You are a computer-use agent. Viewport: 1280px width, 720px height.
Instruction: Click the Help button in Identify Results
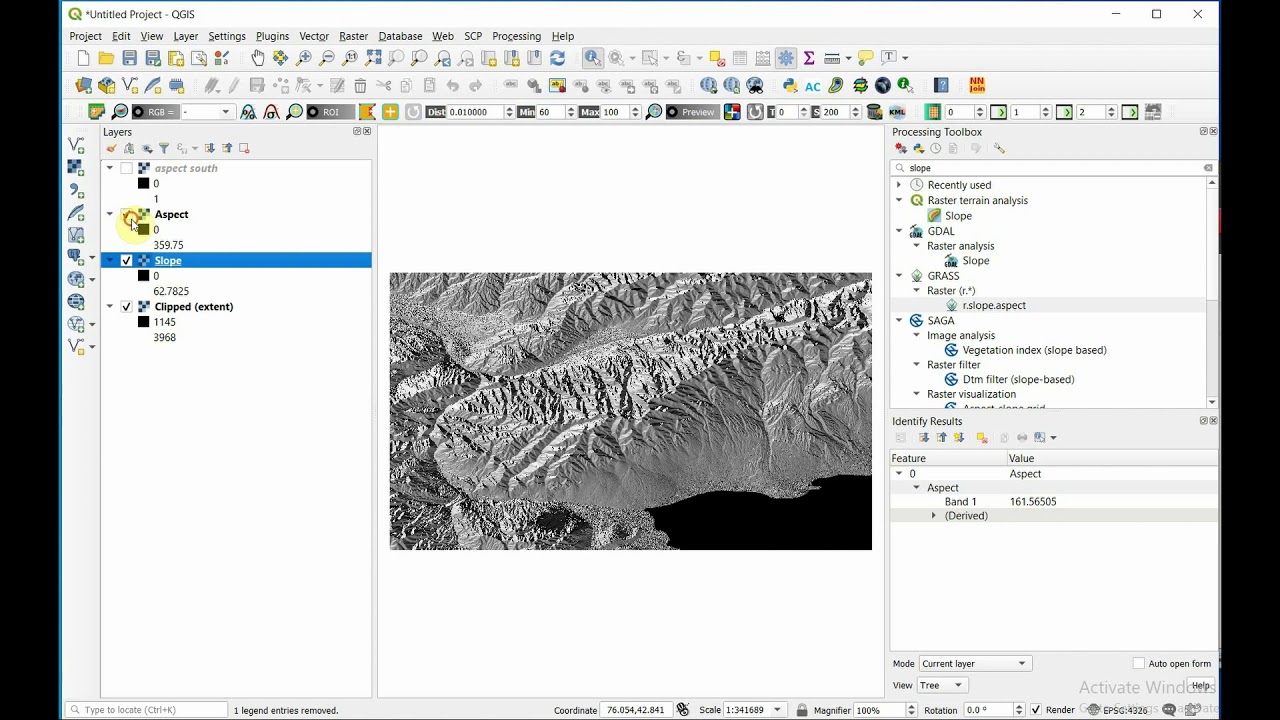click(x=1201, y=685)
